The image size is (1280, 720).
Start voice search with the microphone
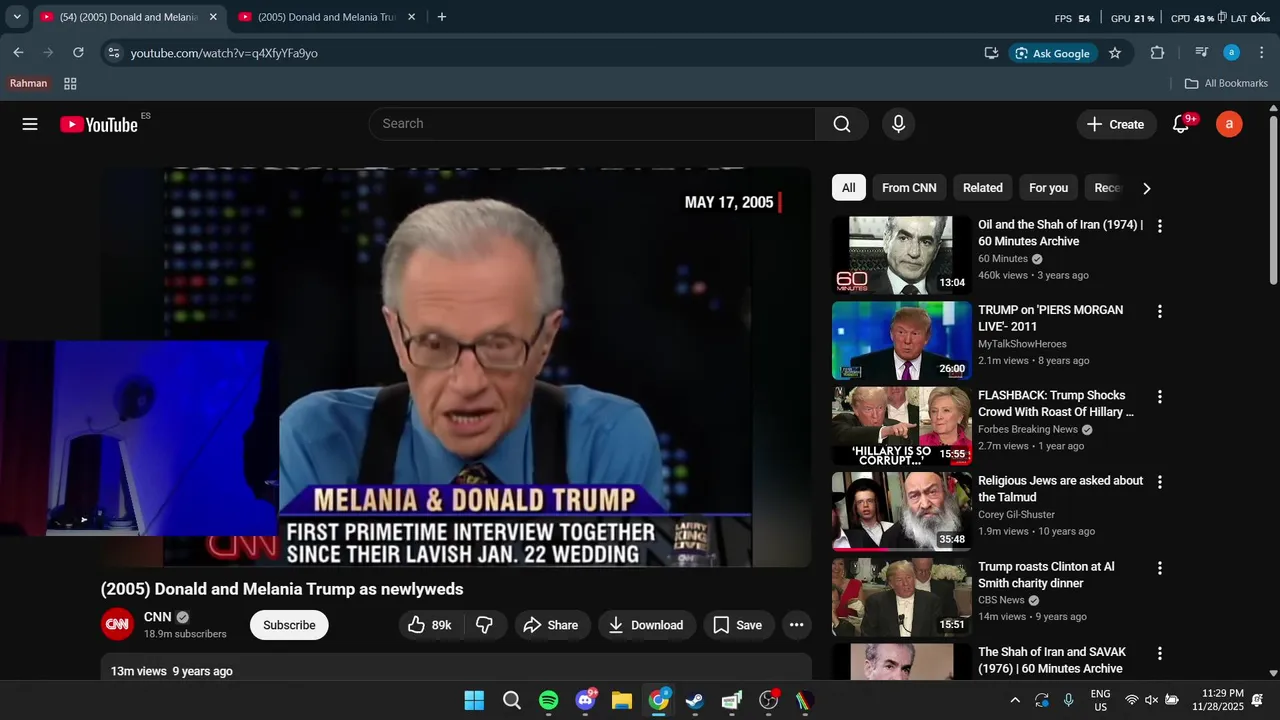point(898,124)
